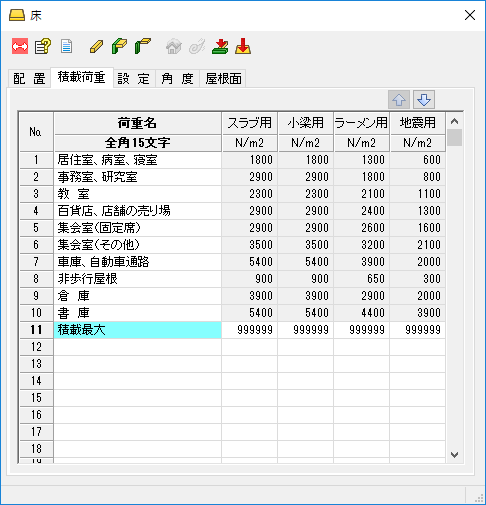
Task: Click 999999 in 小梁用 column
Action: 306,330
